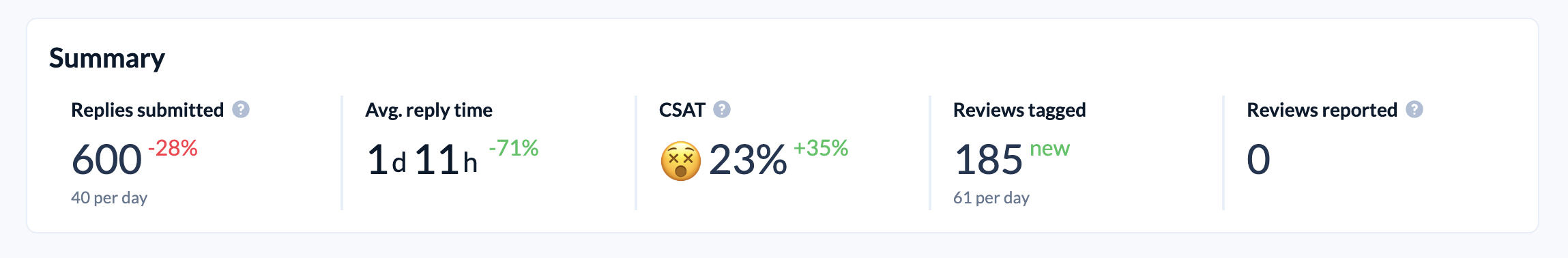Click help icon next to CSAT

722,109
